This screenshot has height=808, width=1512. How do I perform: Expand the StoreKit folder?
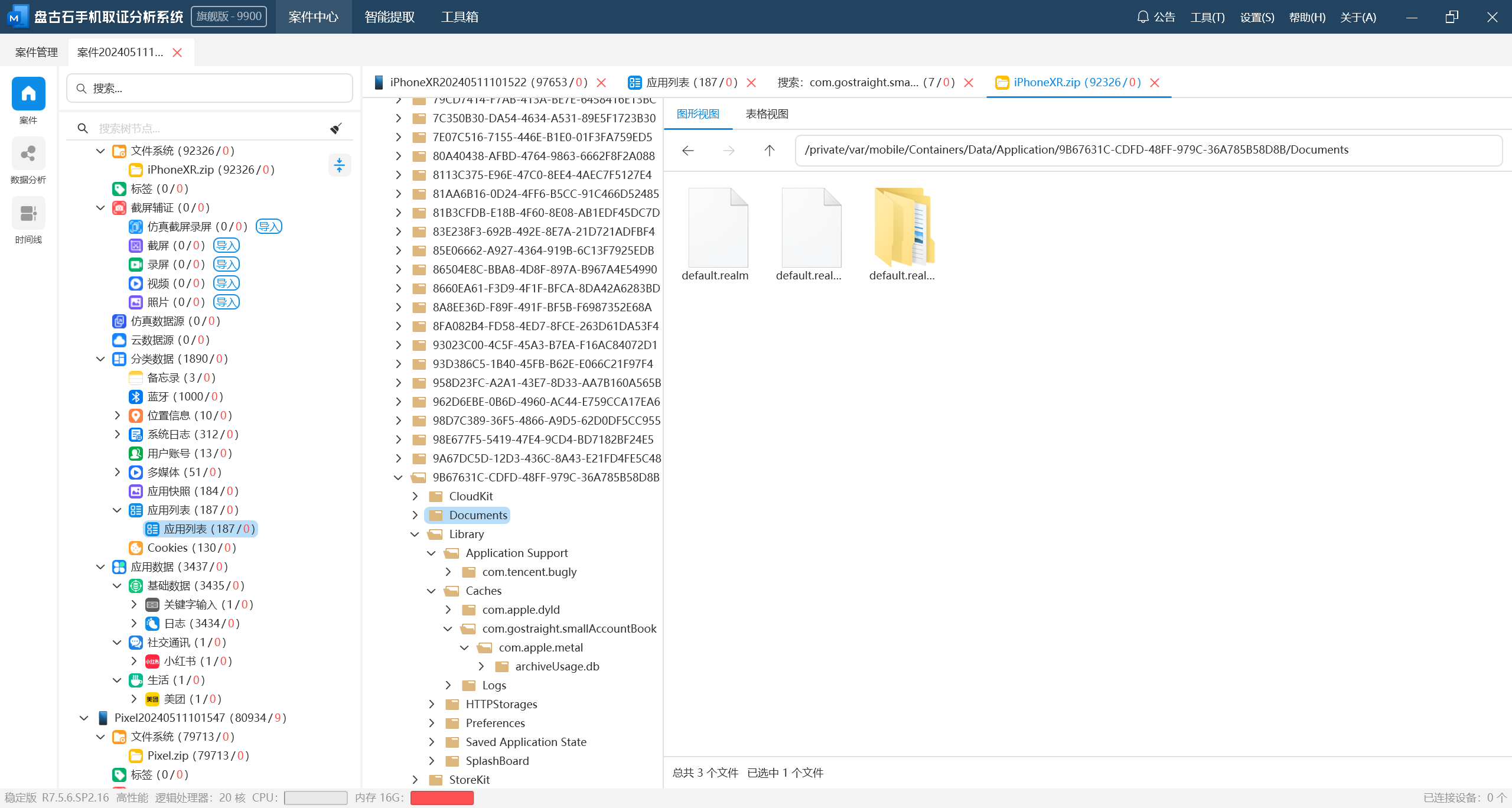415,780
